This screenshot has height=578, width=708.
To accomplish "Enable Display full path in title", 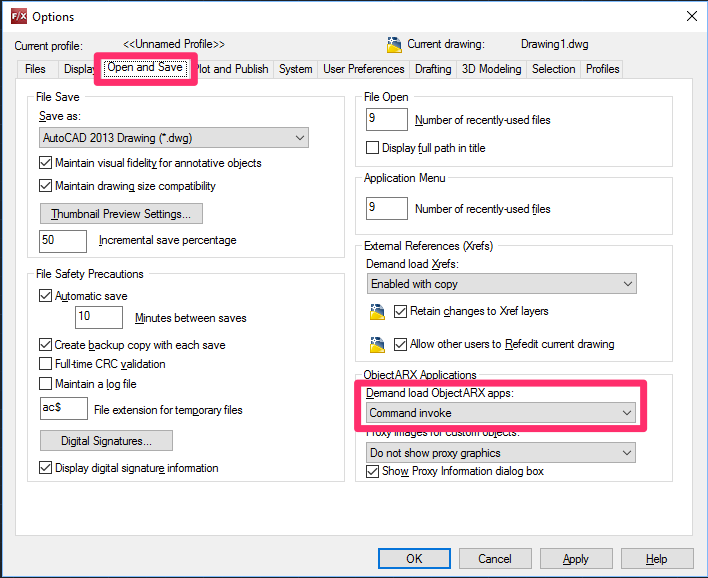I will (x=372, y=148).
